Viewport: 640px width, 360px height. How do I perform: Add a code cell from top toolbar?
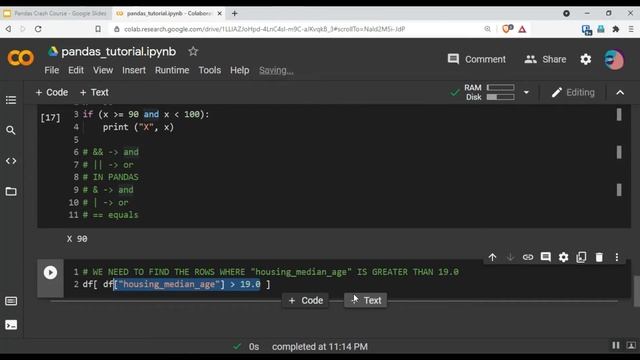[51, 92]
